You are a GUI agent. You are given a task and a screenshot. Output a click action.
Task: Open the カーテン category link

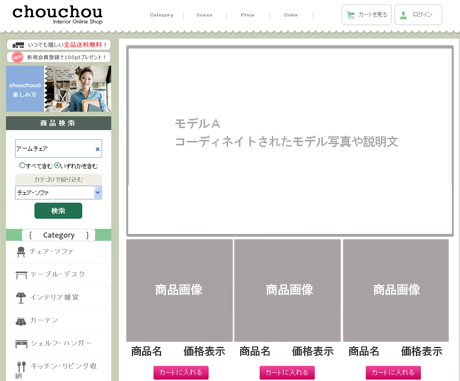coord(44,320)
